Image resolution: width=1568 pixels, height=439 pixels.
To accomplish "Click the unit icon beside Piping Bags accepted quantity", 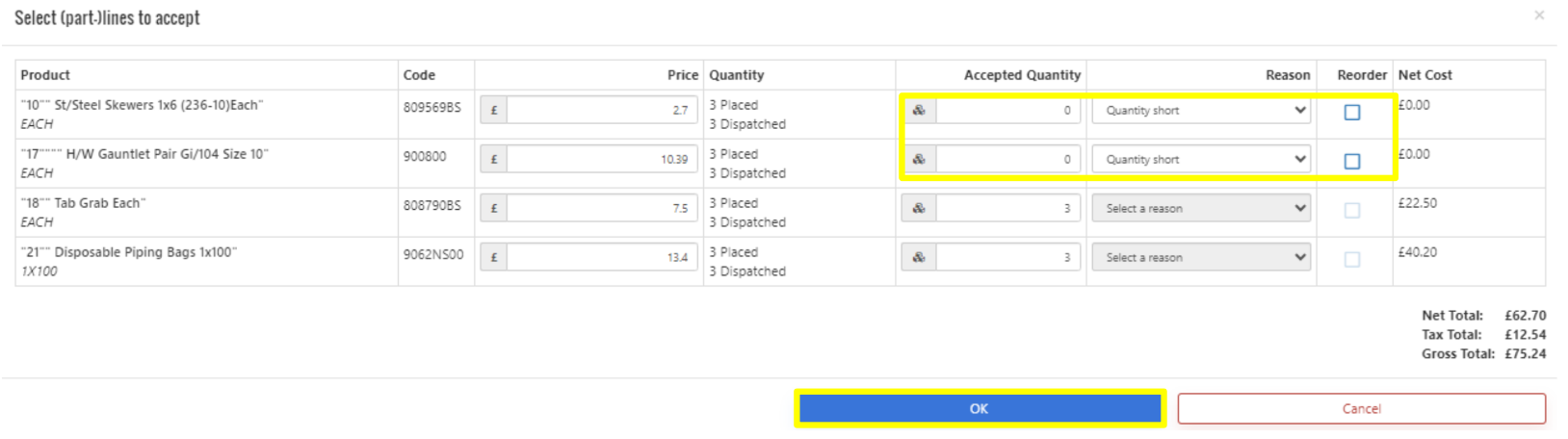I will tap(919, 258).
